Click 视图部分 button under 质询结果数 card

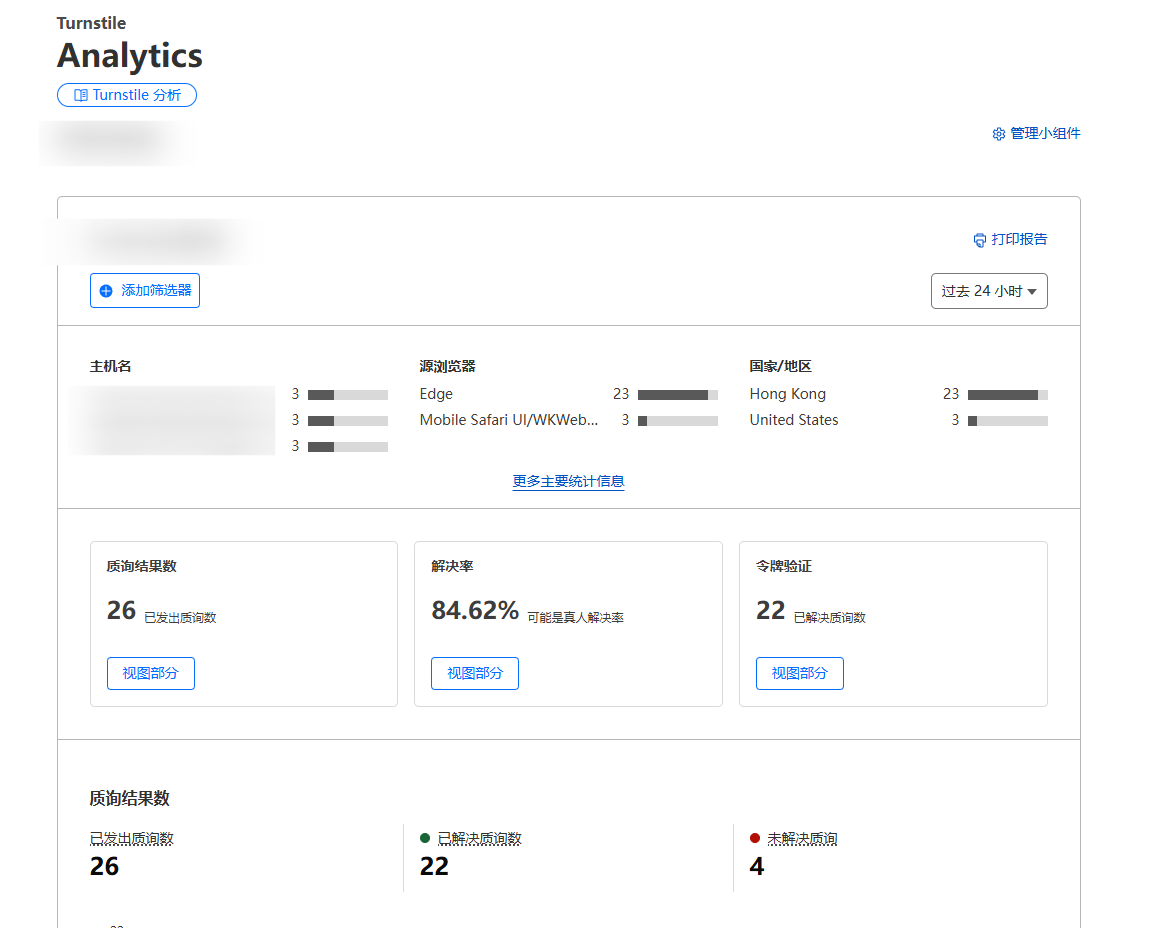[150, 673]
